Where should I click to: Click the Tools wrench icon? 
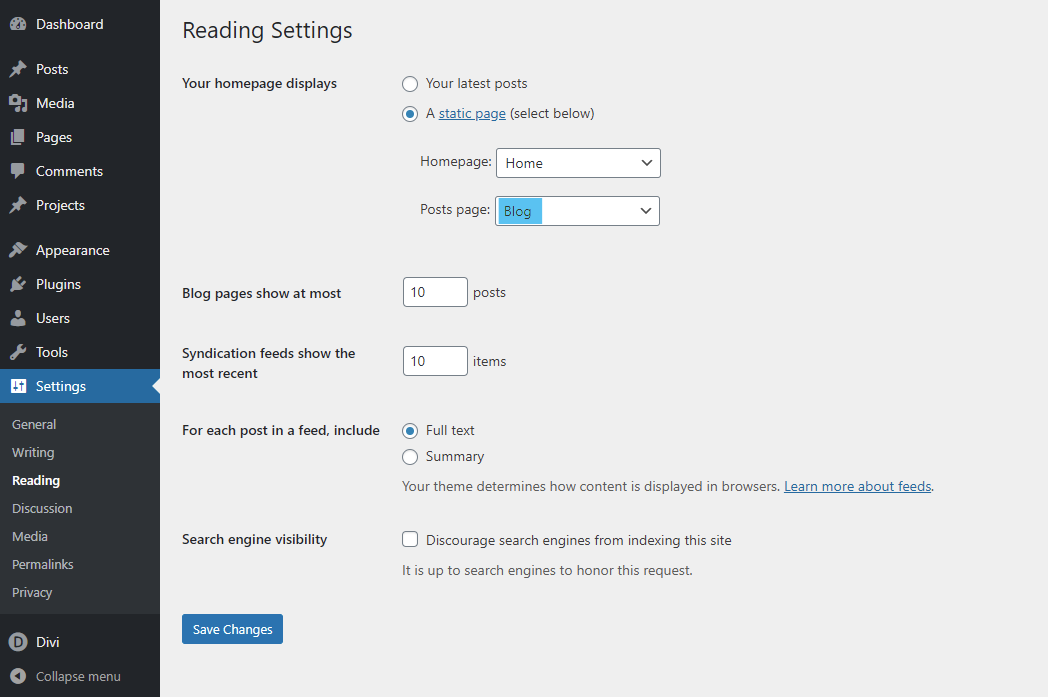(x=18, y=351)
